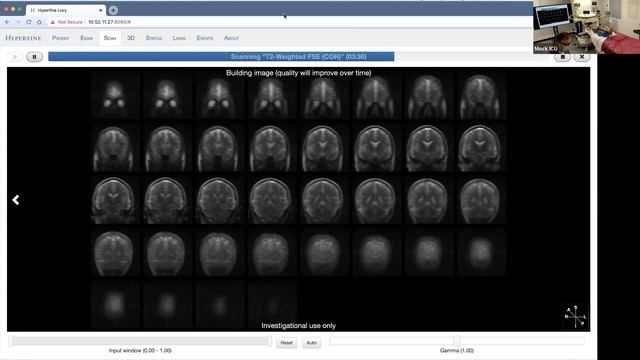Click the Gamma slider handle
640x360 pixels.
click(x=457, y=341)
